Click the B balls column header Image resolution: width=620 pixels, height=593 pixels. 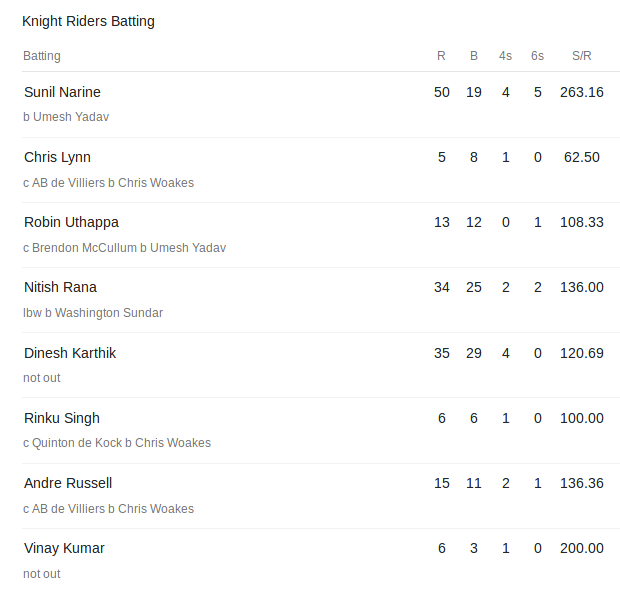click(x=474, y=56)
